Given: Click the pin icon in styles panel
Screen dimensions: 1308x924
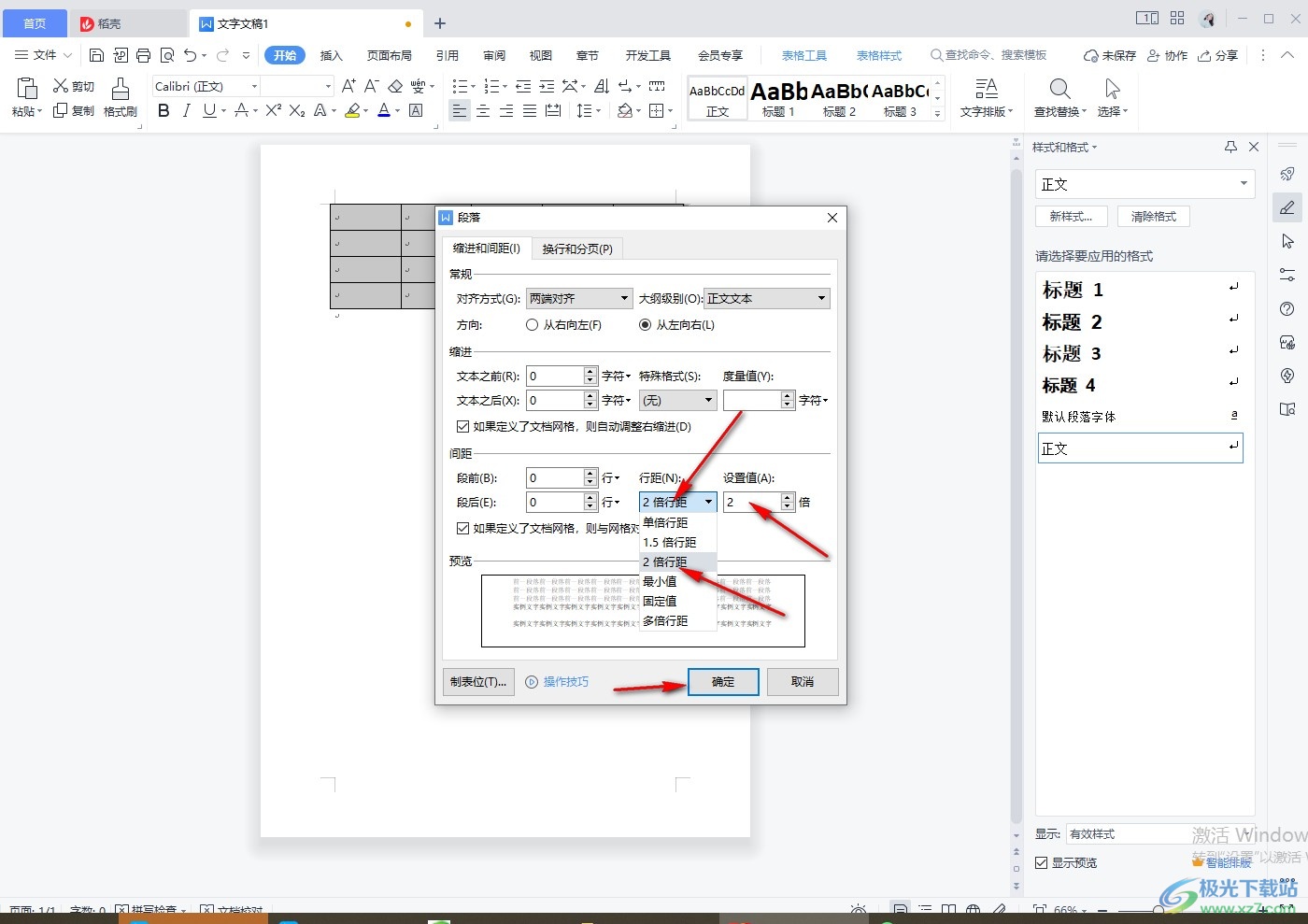Looking at the screenshot, I should coord(1230,147).
